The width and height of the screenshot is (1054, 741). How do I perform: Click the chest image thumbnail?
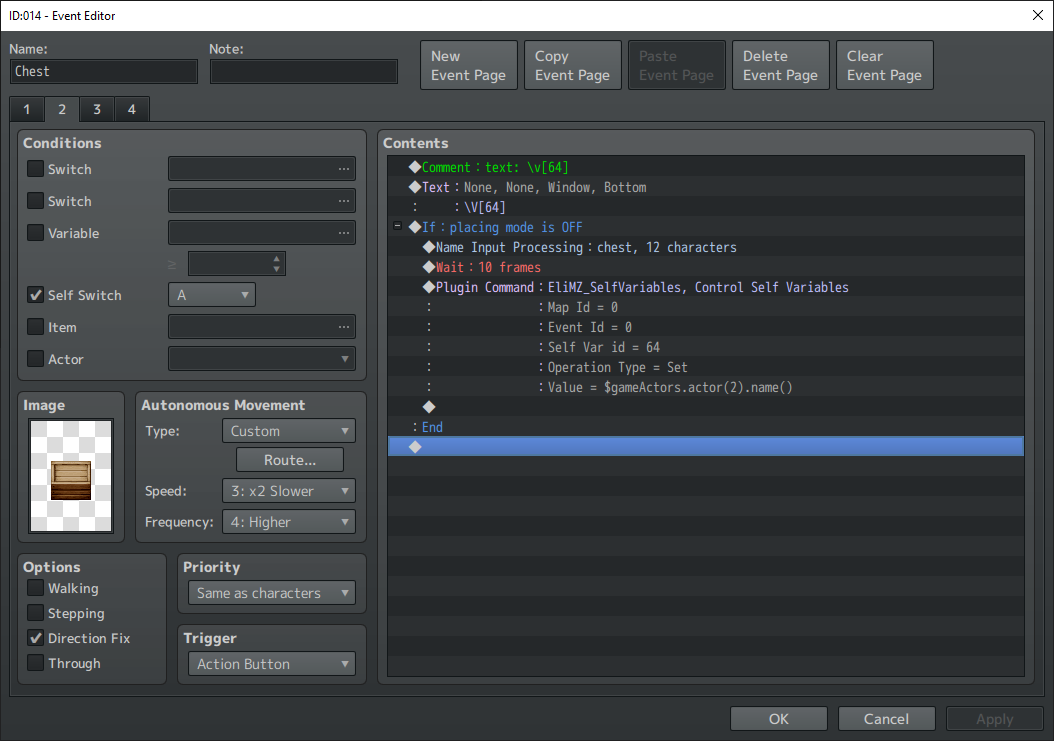71,476
